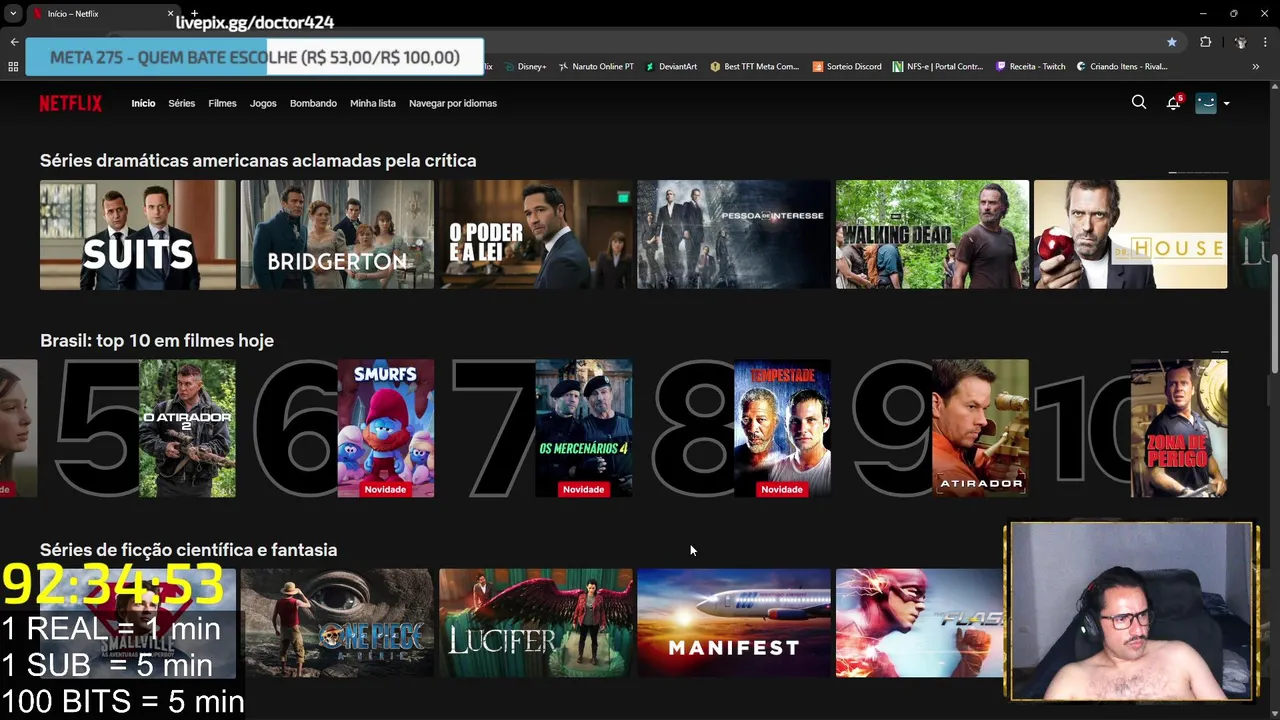Select Tempestade, ranked number 8
The height and width of the screenshot is (720, 1280).
[x=782, y=428]
